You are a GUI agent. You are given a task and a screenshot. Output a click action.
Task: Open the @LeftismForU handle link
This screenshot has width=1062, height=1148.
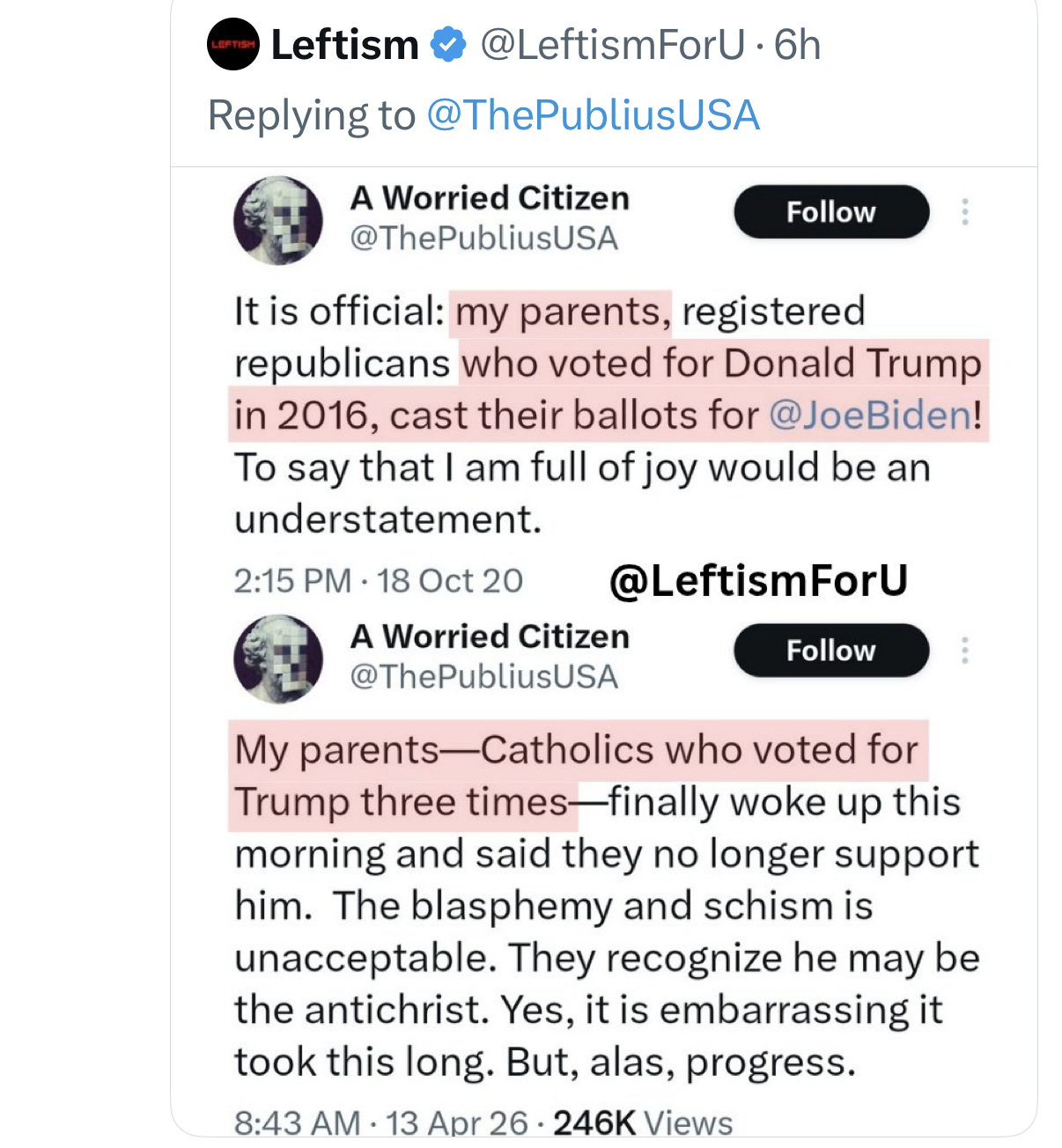tap(612, 45)
